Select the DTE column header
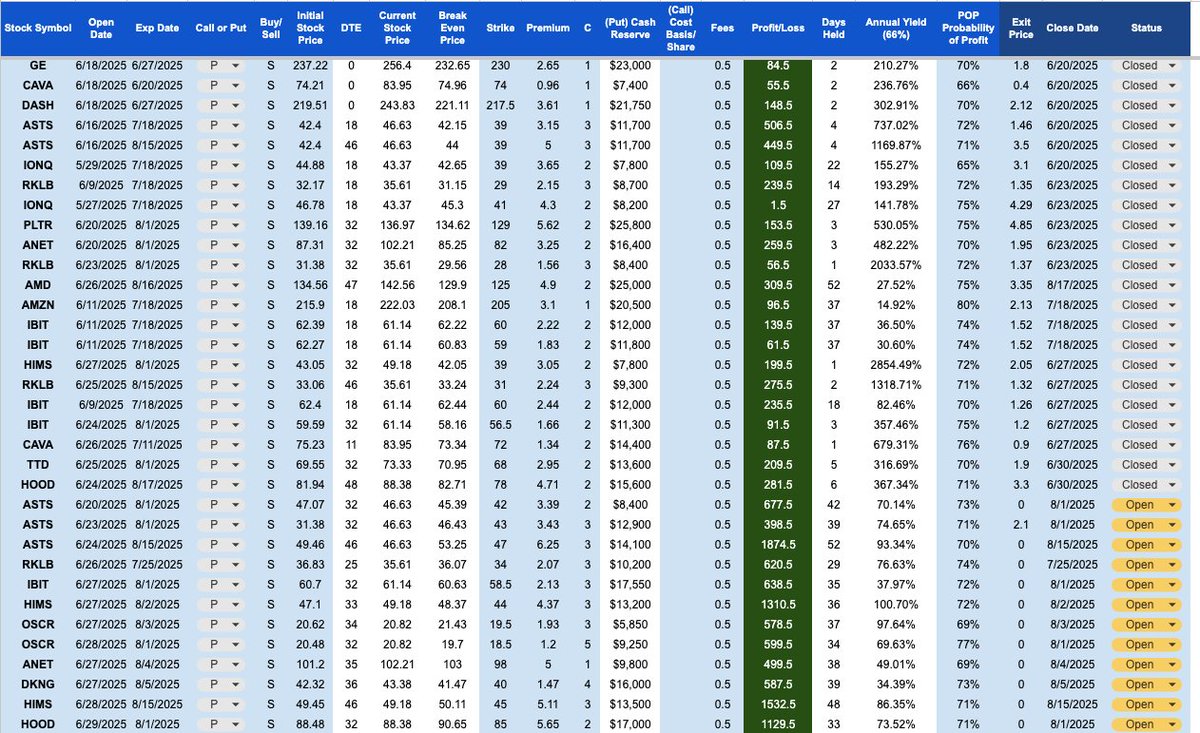 351,28
